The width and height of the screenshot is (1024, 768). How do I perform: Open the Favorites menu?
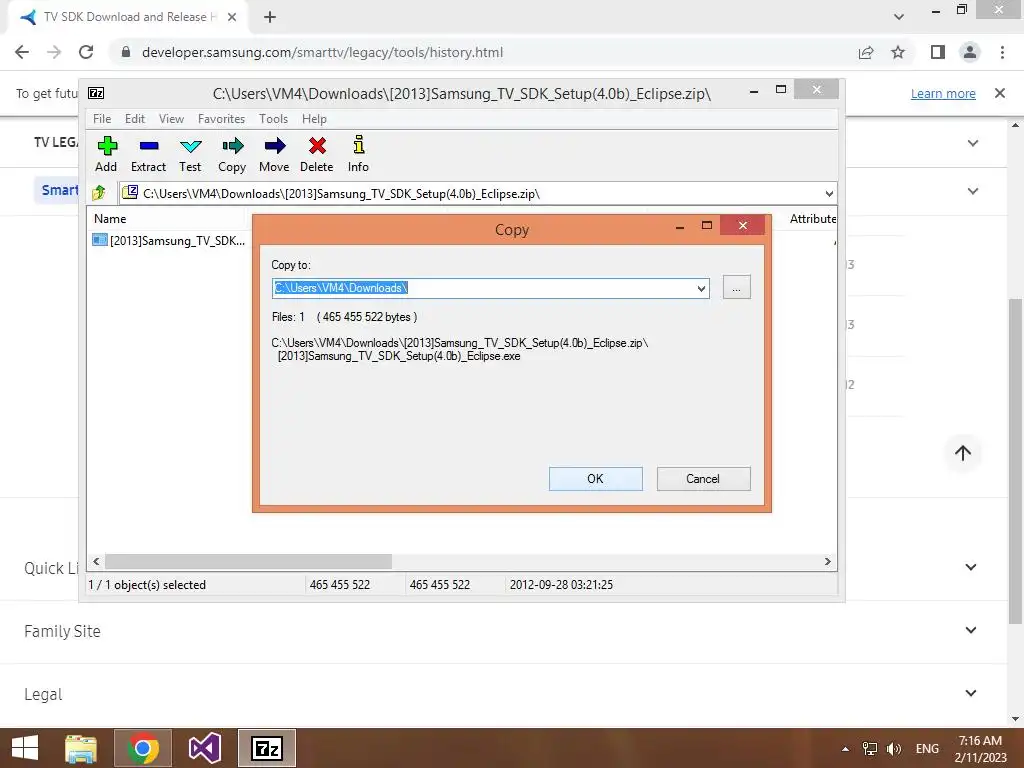tap(221, 119)
